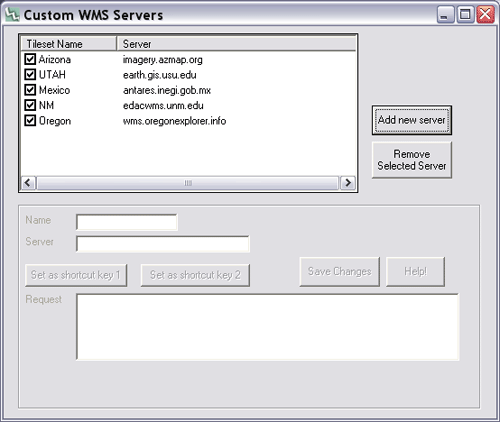Viewport: 500px width, 422px height.
Task: Minimize the Custom WMS Servers window
Action: coord(445,15)
